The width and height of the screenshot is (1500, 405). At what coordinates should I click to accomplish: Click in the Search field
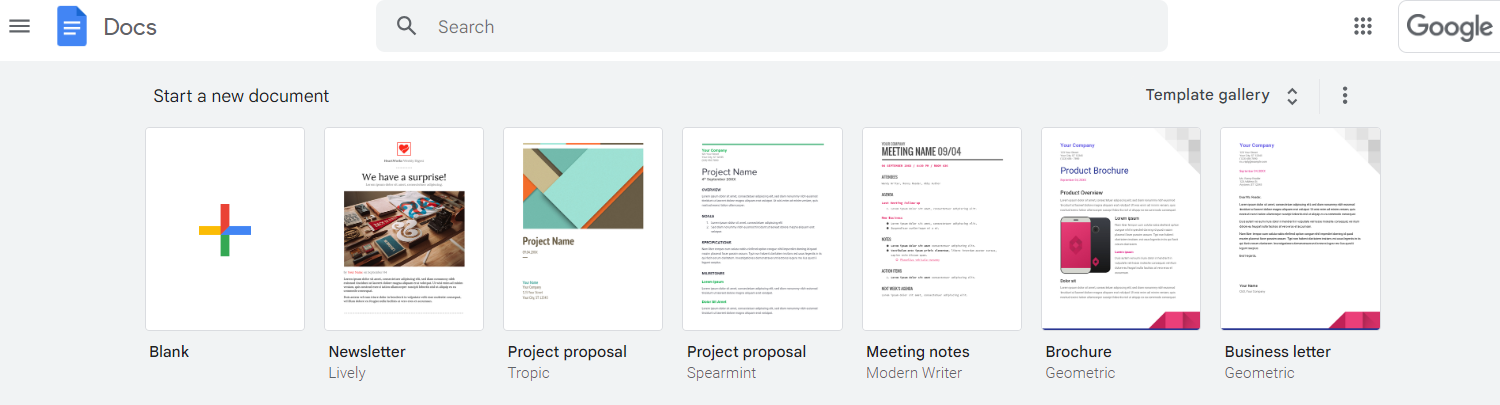tap(771, 26)
